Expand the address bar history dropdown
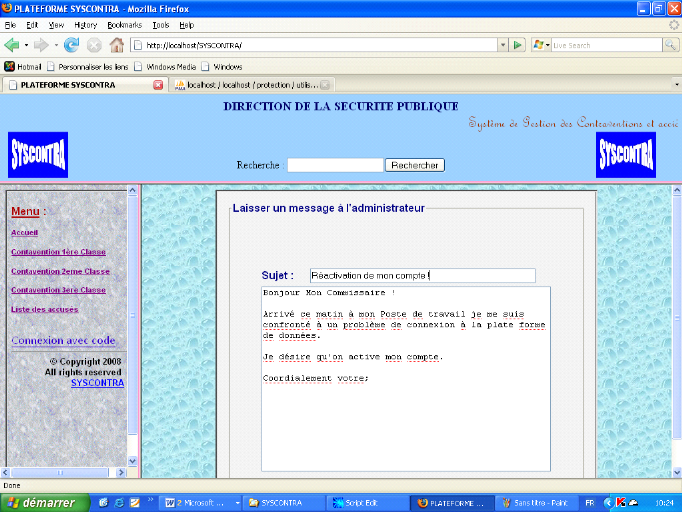 tap(501, 45)
